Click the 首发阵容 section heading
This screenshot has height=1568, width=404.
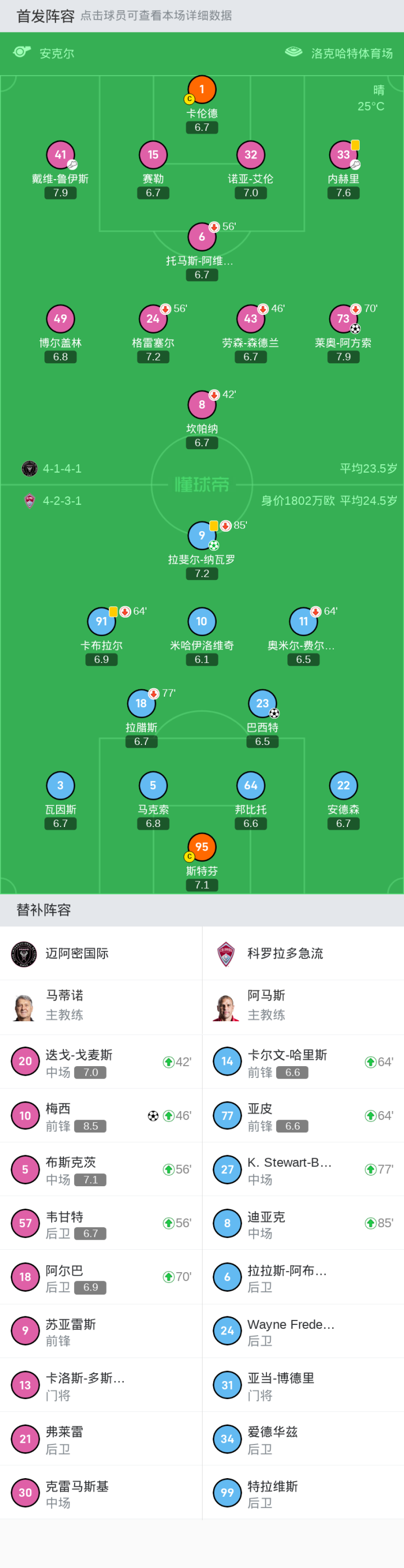[45, 16]
